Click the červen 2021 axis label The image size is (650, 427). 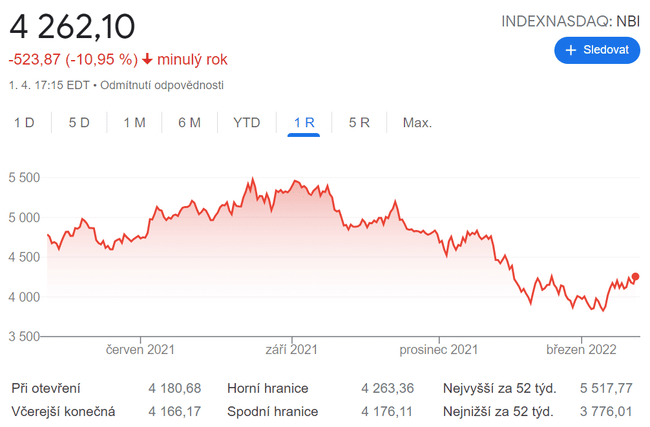pos(140,350)
